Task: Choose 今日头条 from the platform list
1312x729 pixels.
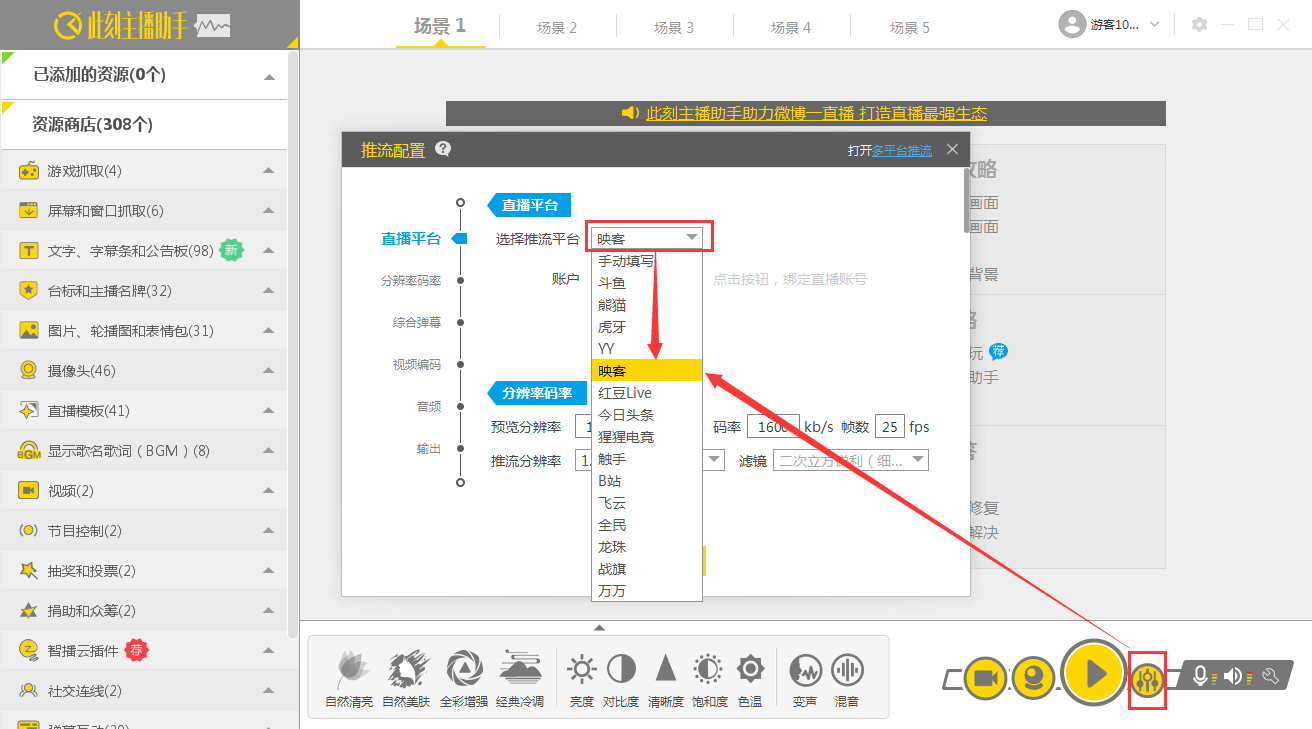Action: pyautogui.click(x=647, y=415)
